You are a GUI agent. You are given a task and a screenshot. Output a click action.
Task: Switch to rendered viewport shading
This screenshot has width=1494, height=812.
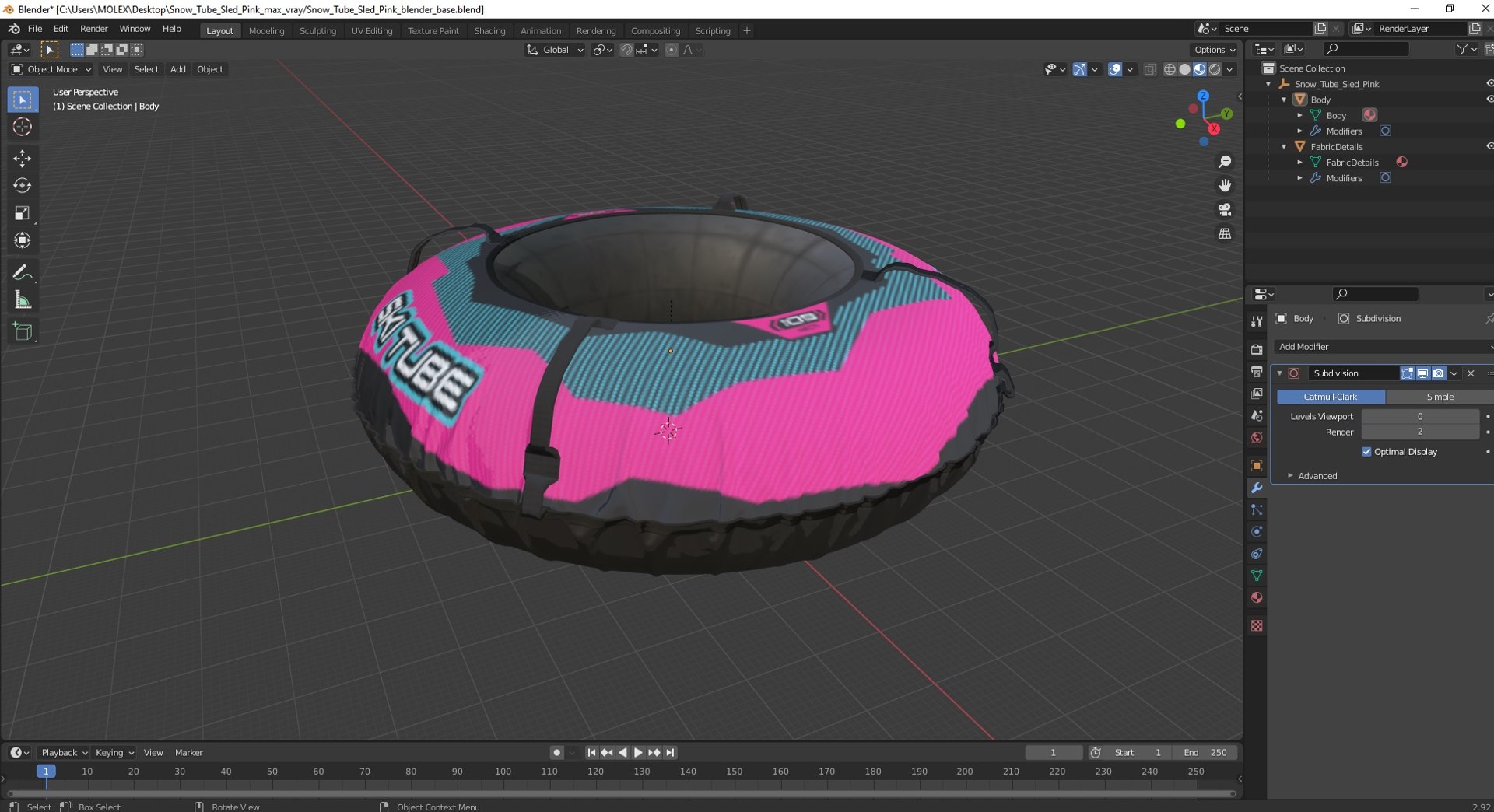(x=1215, y=70)
